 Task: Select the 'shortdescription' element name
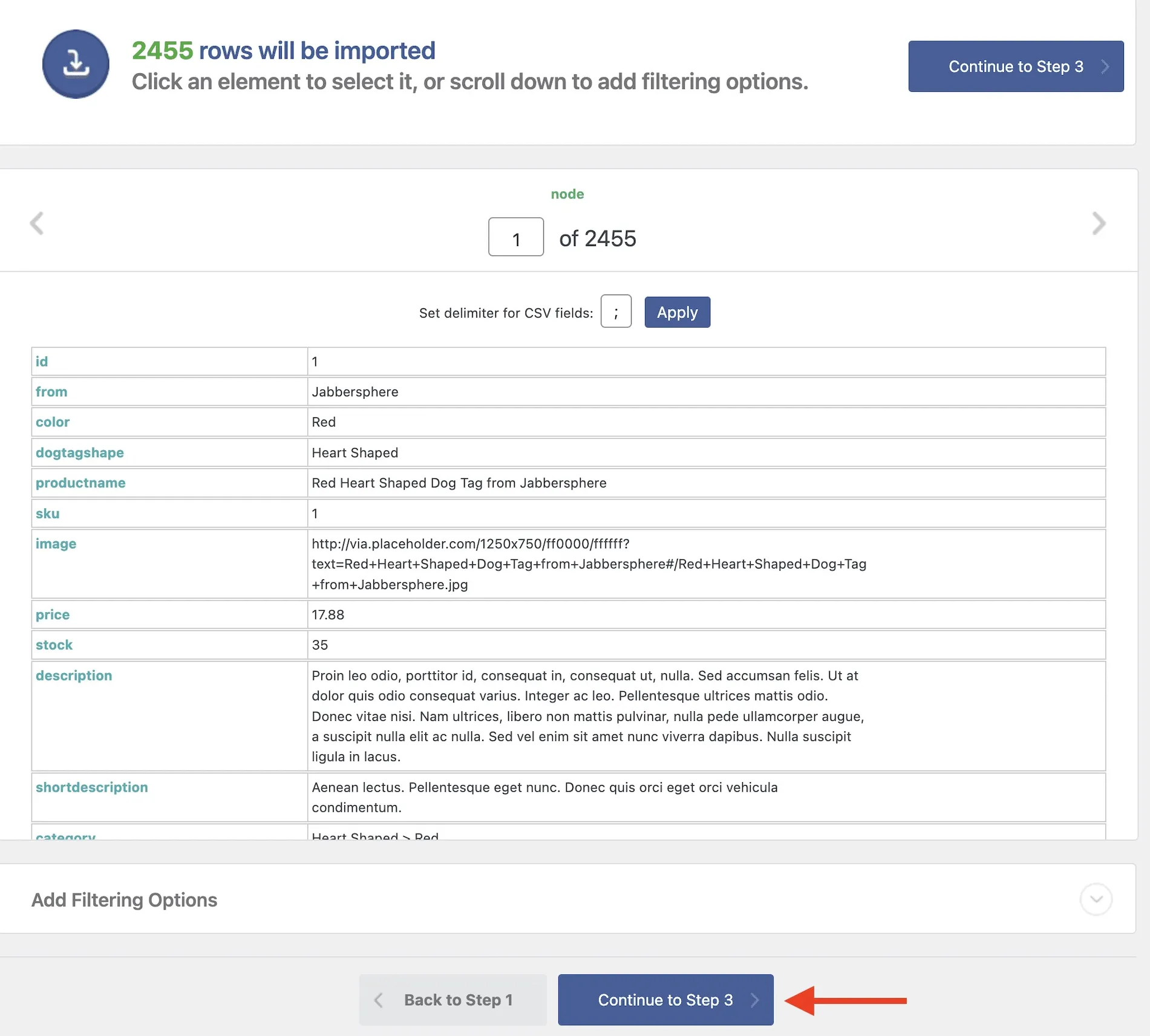(x=92, y=787)
